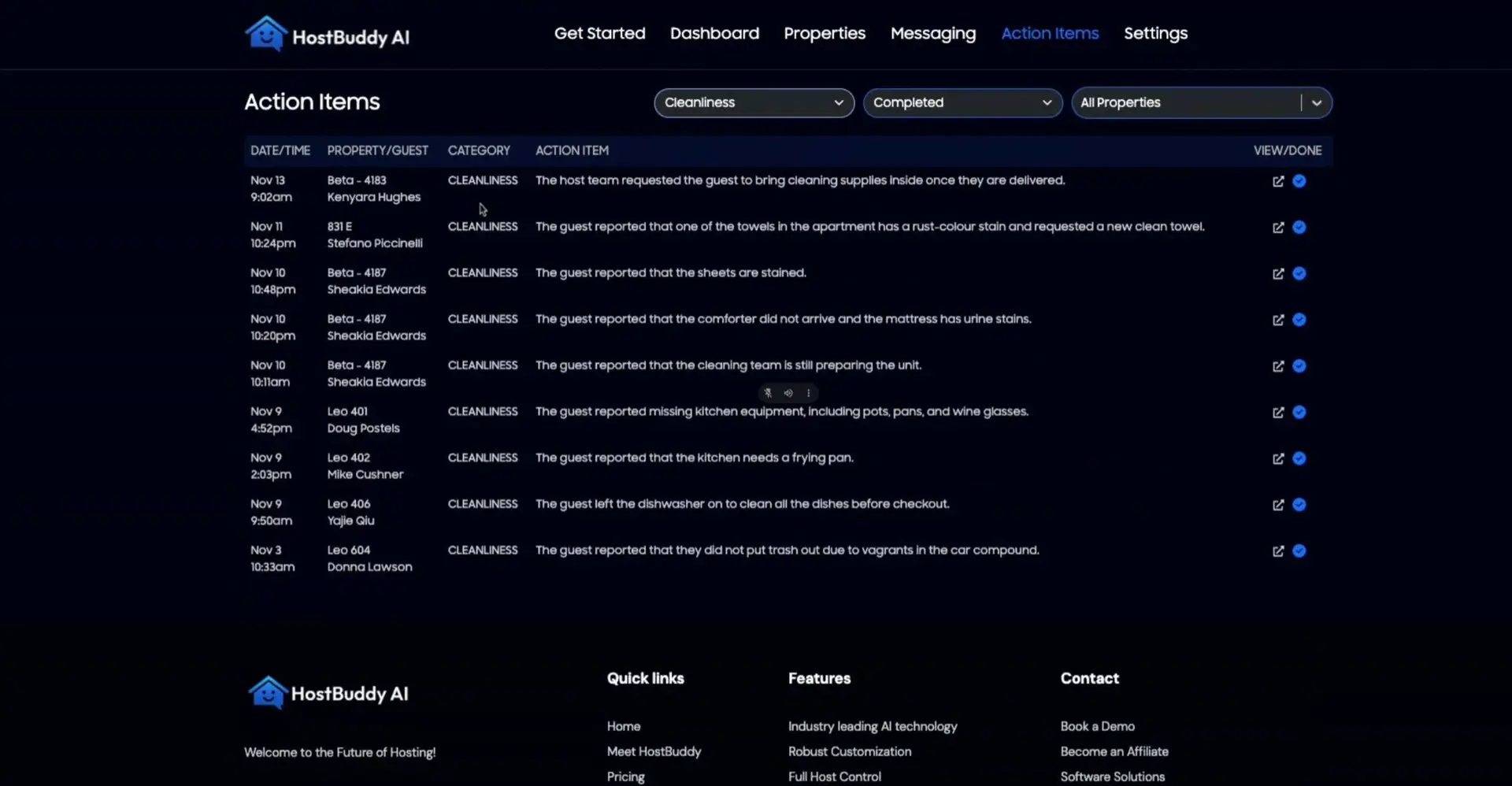This screenshot has width=1512, height=786.
Task: Open view icon for comforter and mattress item
Action: coord(1278,320)
